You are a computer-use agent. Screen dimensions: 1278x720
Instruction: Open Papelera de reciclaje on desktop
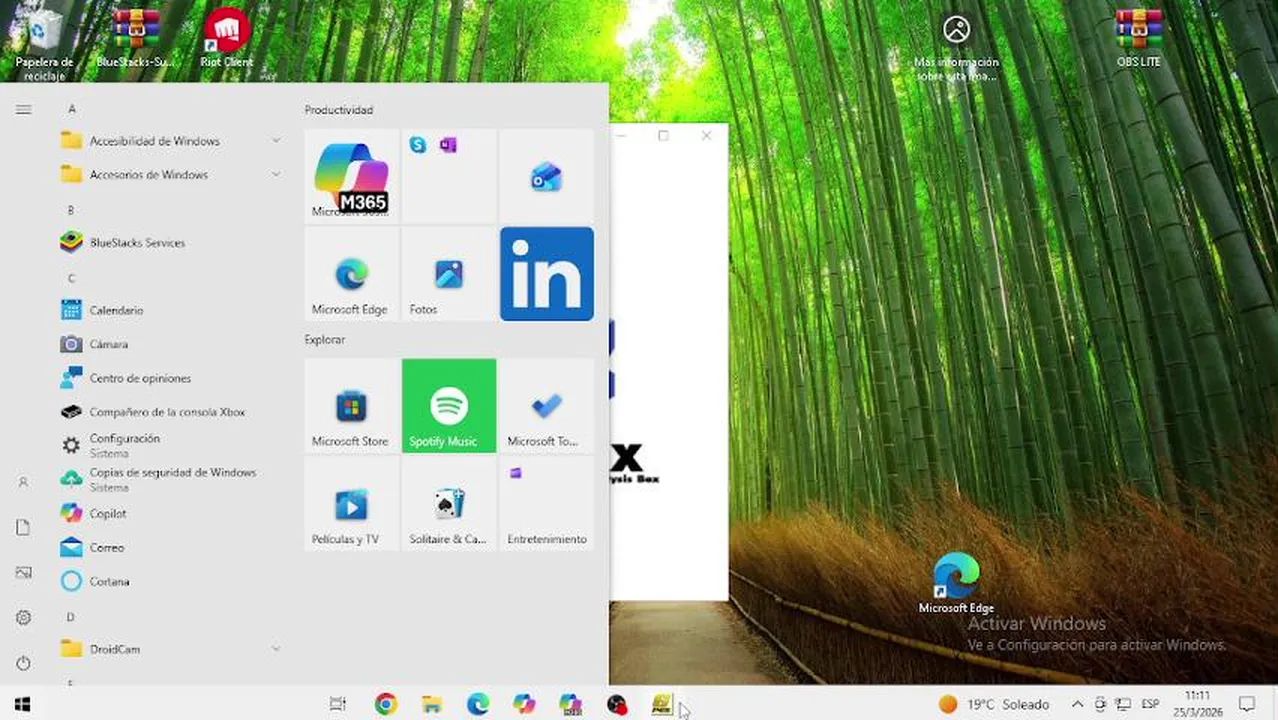tap(45, 43)
